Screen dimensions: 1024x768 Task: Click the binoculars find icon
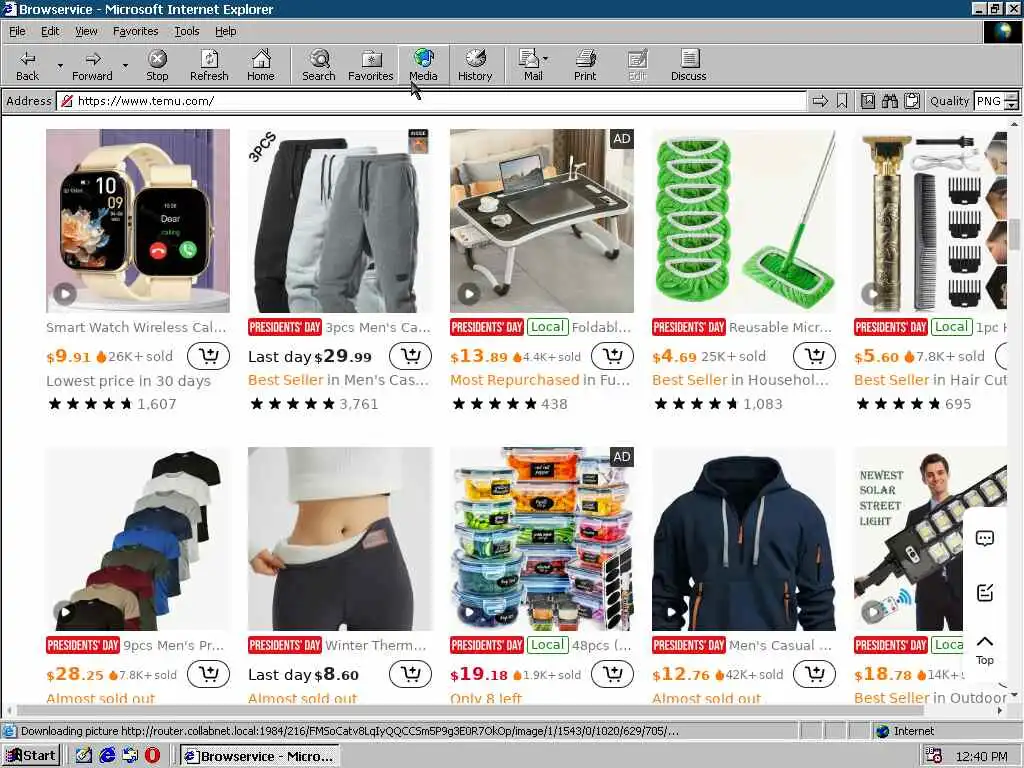coord(889,101)
